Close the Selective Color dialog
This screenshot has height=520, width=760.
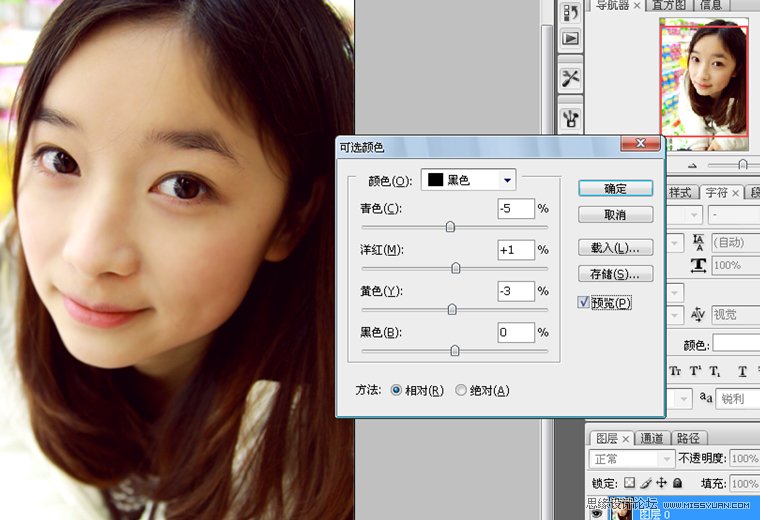pyautogui.click(x=640, y=143)
